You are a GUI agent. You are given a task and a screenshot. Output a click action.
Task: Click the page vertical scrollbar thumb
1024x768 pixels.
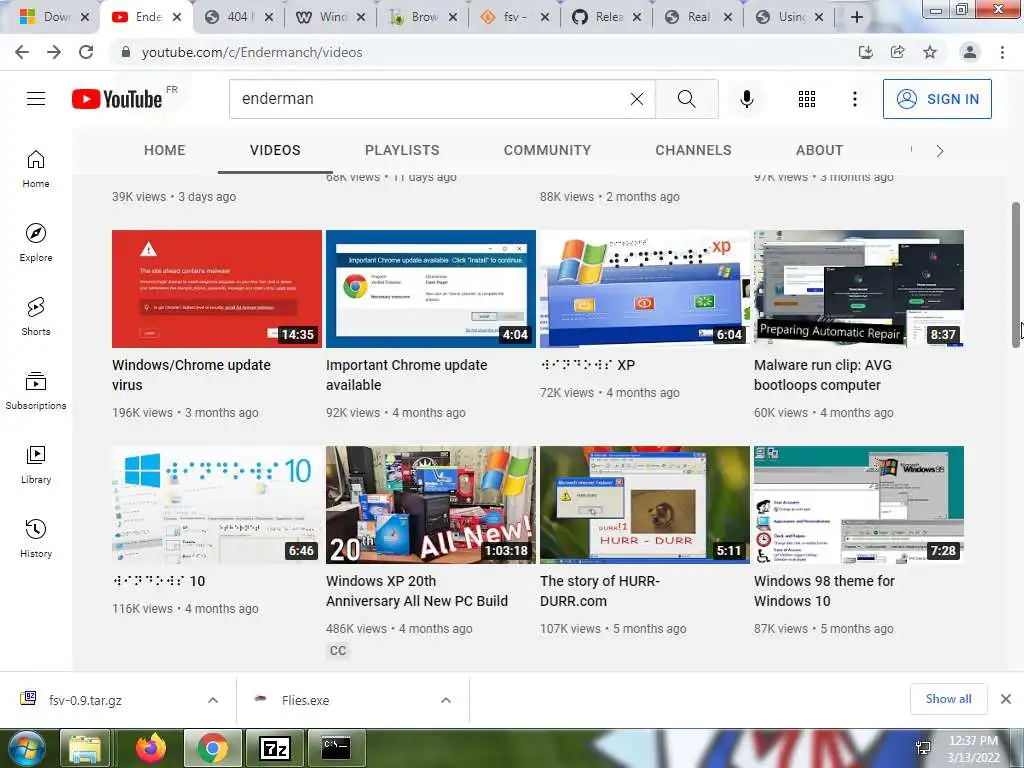point(1016,274)
